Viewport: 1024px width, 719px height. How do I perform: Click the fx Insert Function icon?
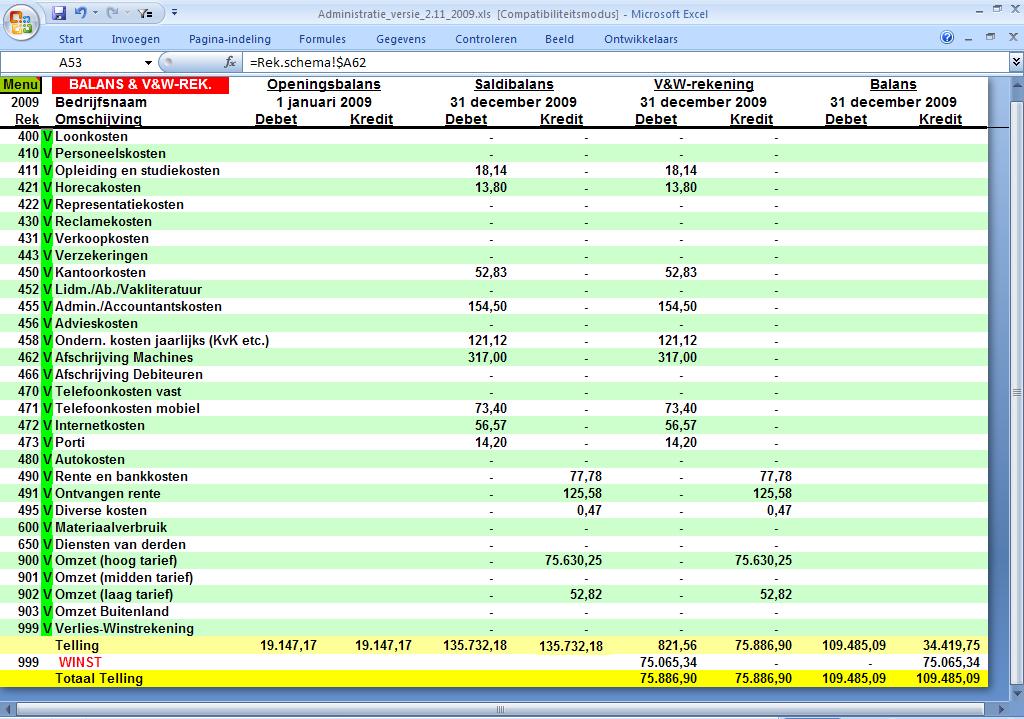click(x=229, y=62)
